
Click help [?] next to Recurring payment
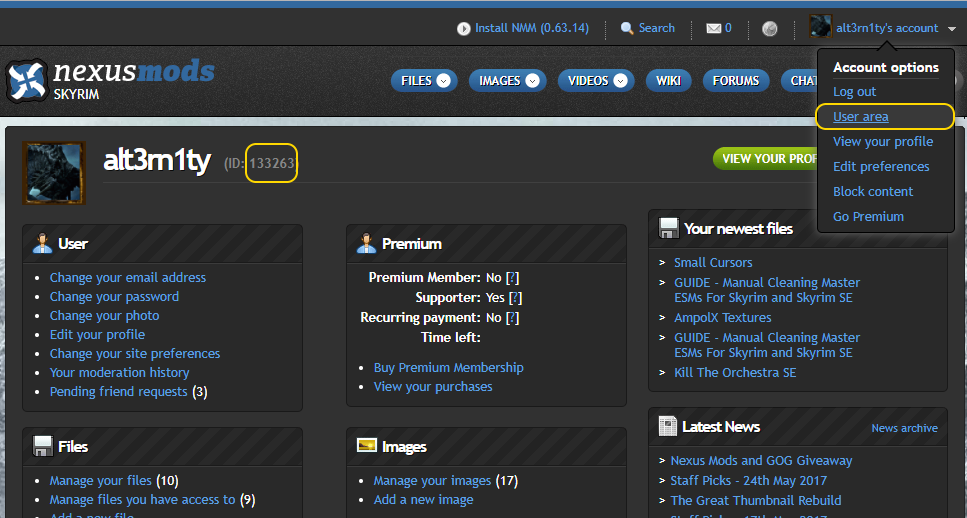(x=512, y=318)
